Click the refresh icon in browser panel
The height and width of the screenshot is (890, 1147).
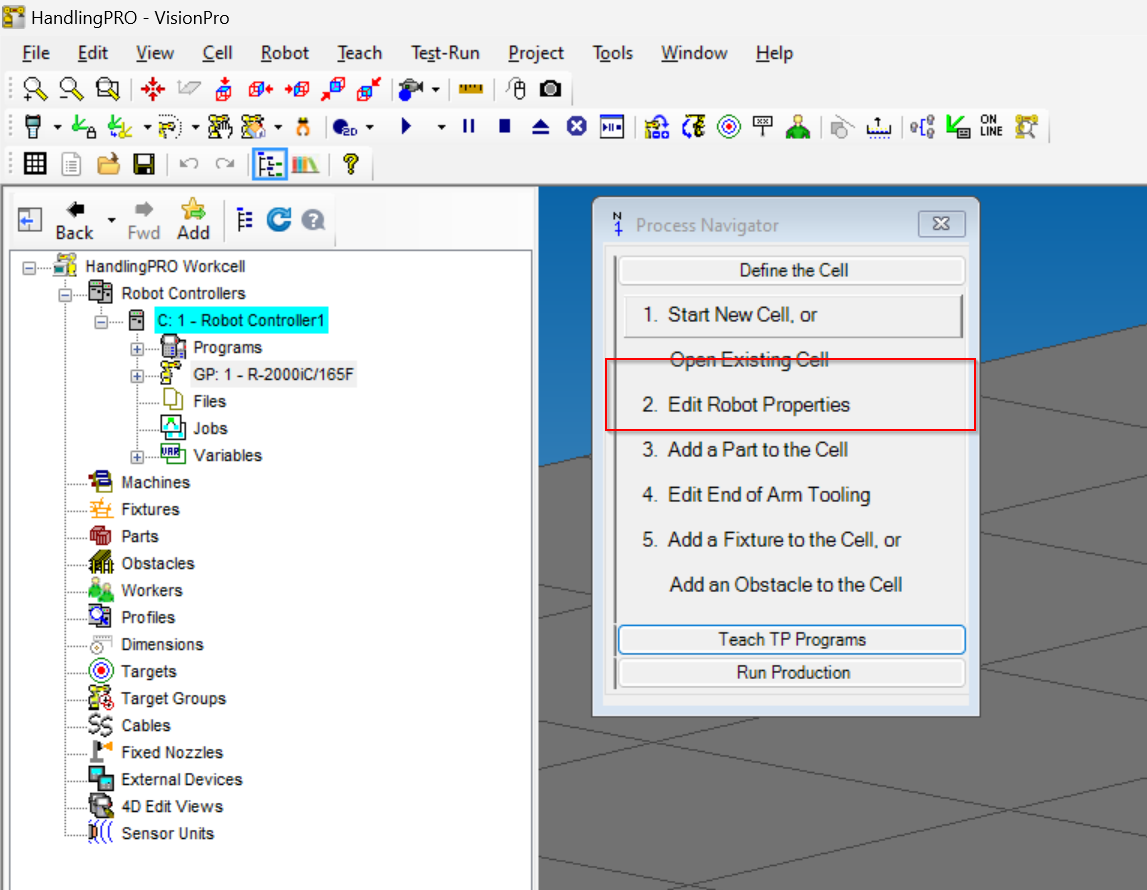click(279, 219)
